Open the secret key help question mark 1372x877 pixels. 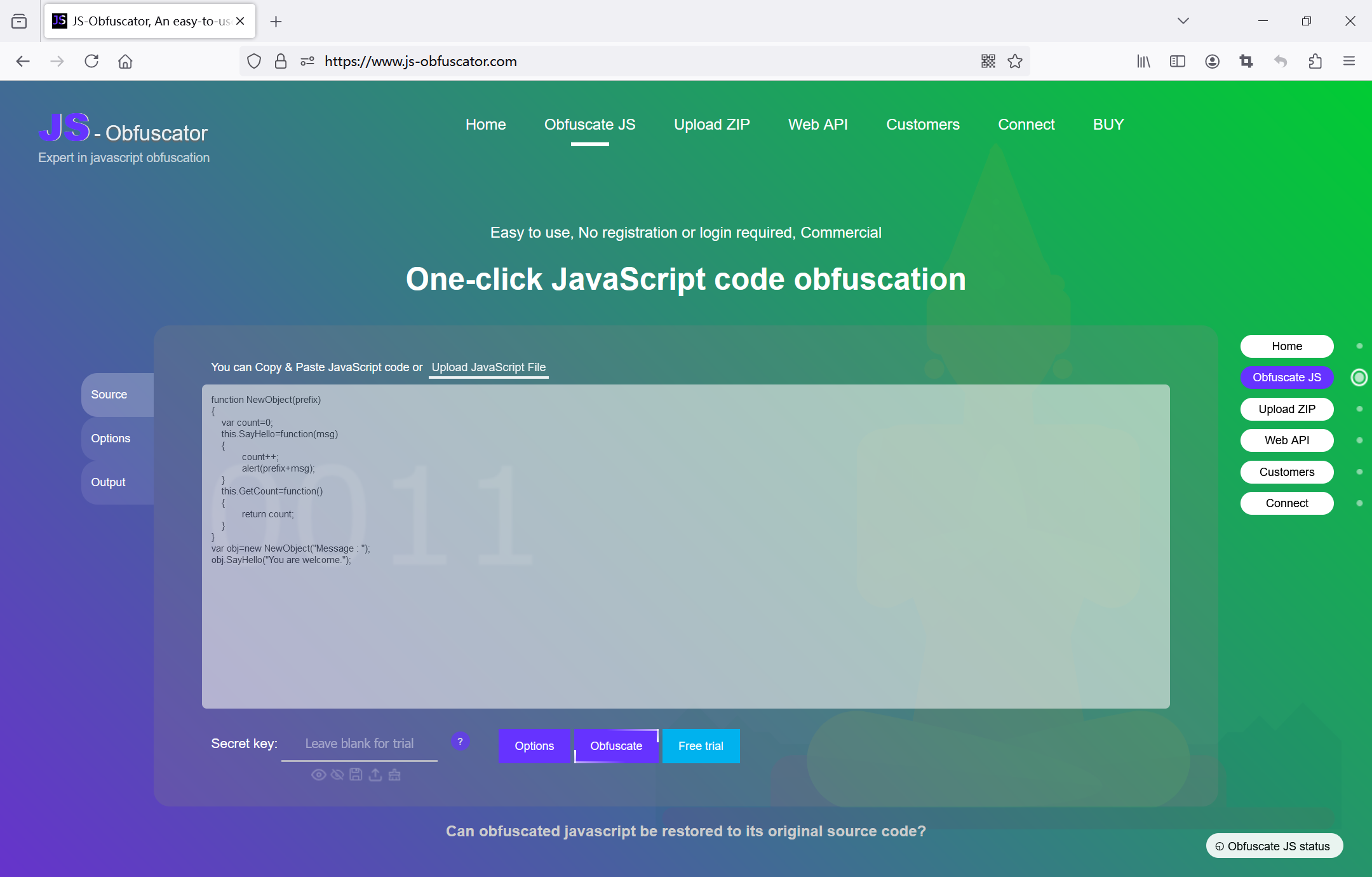pos(460,742)
